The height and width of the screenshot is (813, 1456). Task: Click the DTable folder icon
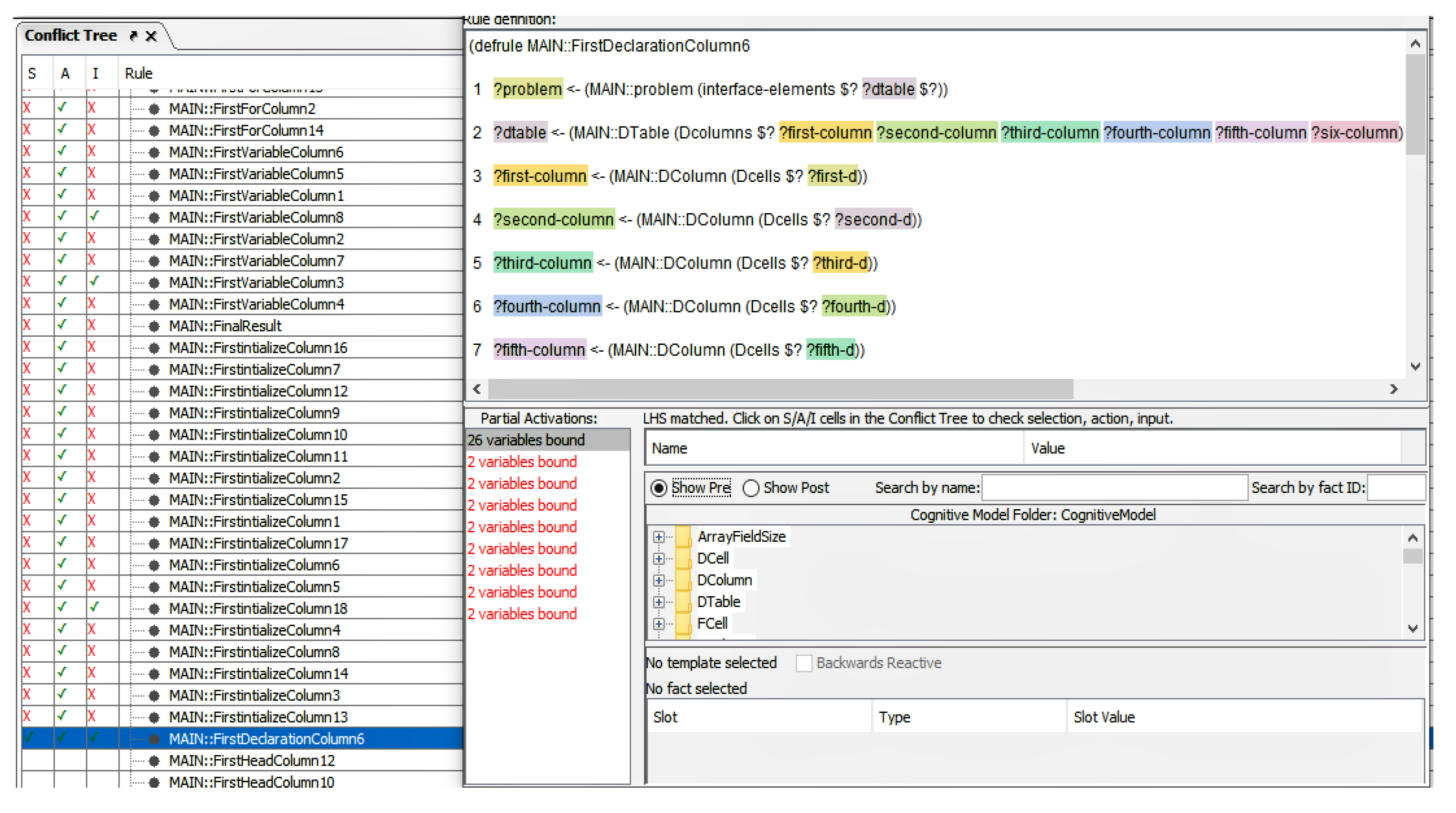click(683, 602)
